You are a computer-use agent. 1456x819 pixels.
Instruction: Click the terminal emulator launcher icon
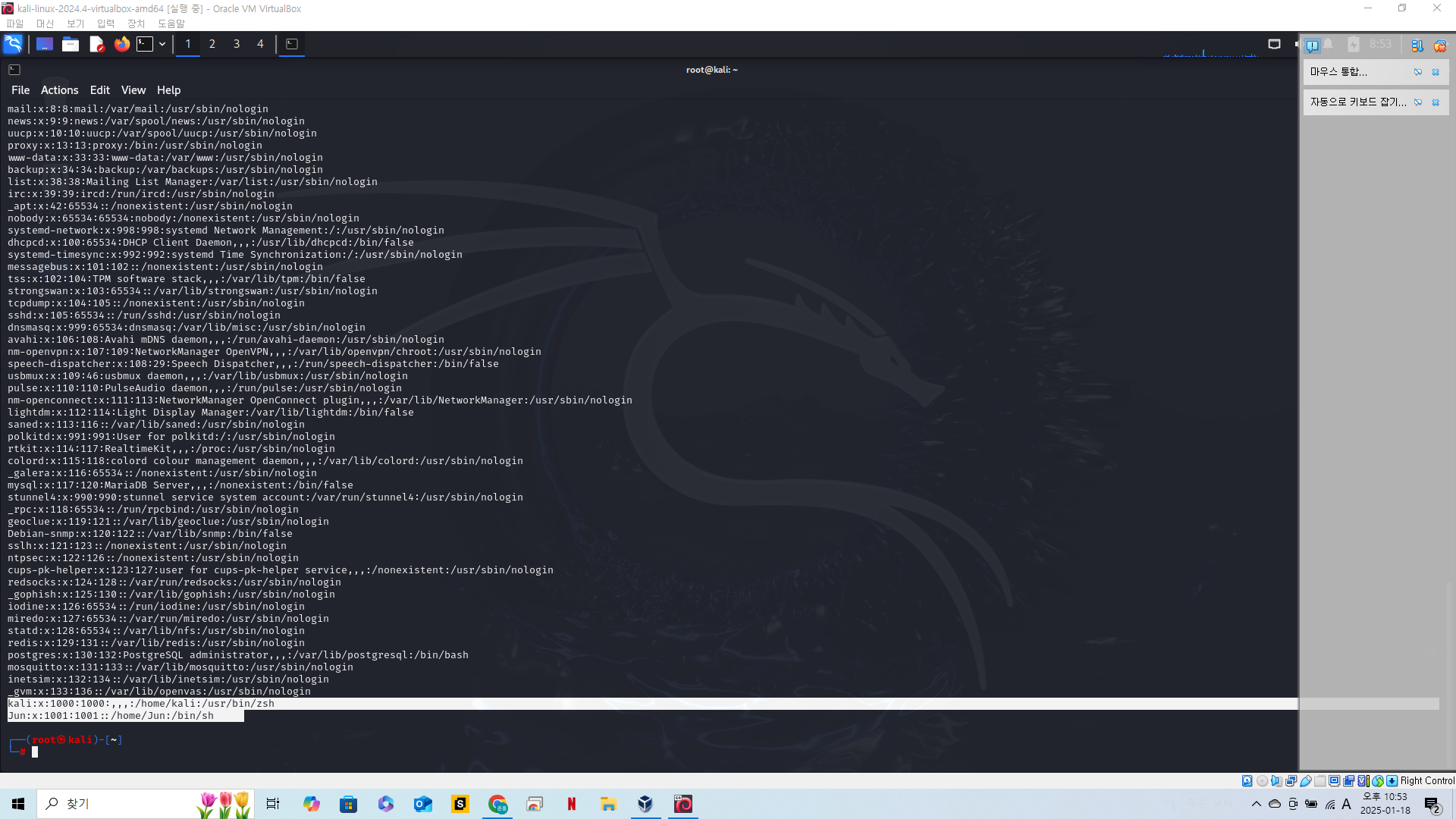[145, 44]
